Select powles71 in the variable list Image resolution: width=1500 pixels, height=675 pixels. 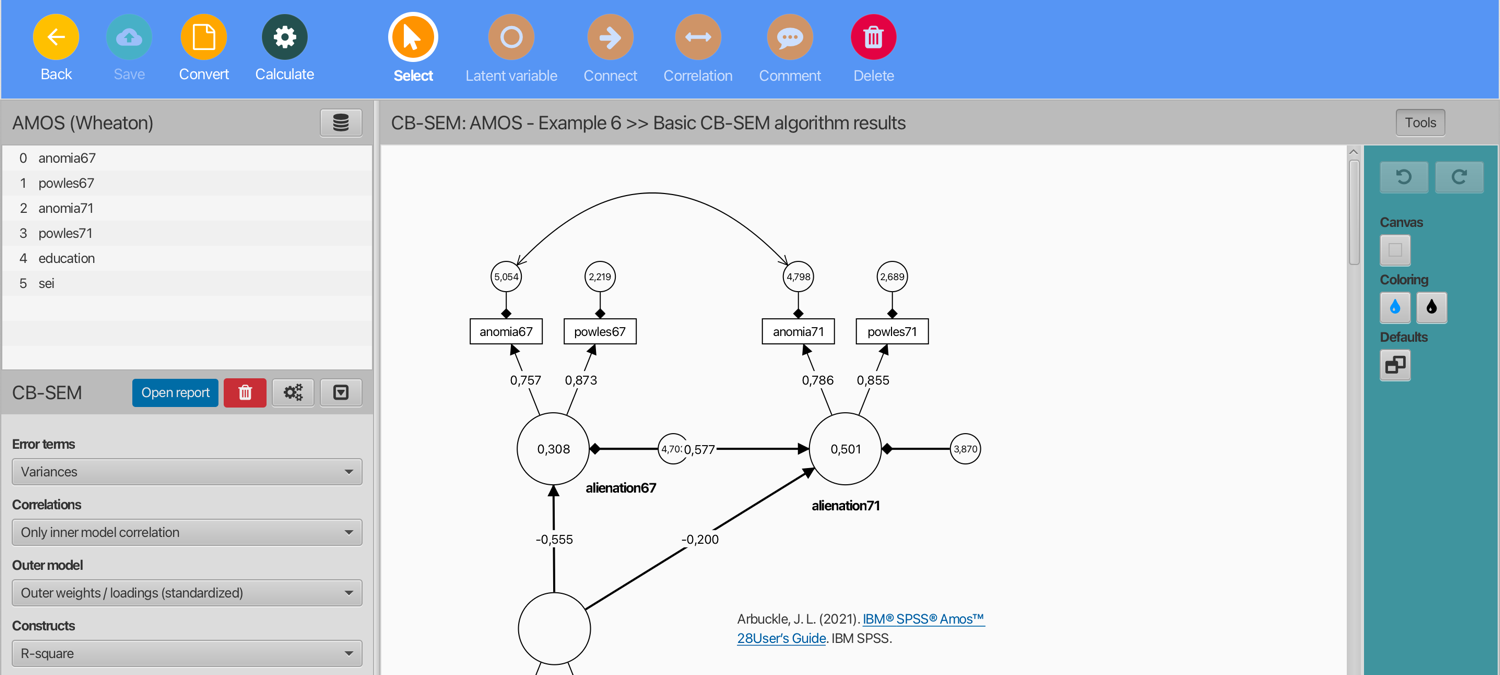[x=187, y=233]
